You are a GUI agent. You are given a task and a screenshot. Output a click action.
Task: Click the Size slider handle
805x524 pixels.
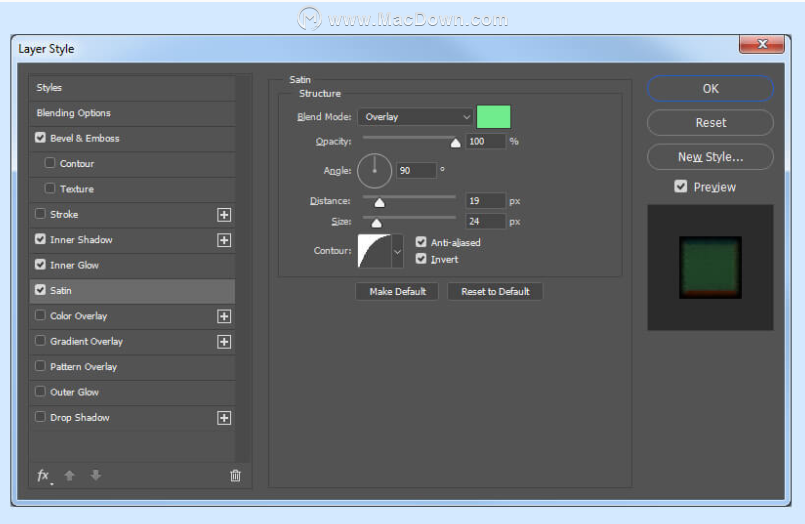point(376,223)
